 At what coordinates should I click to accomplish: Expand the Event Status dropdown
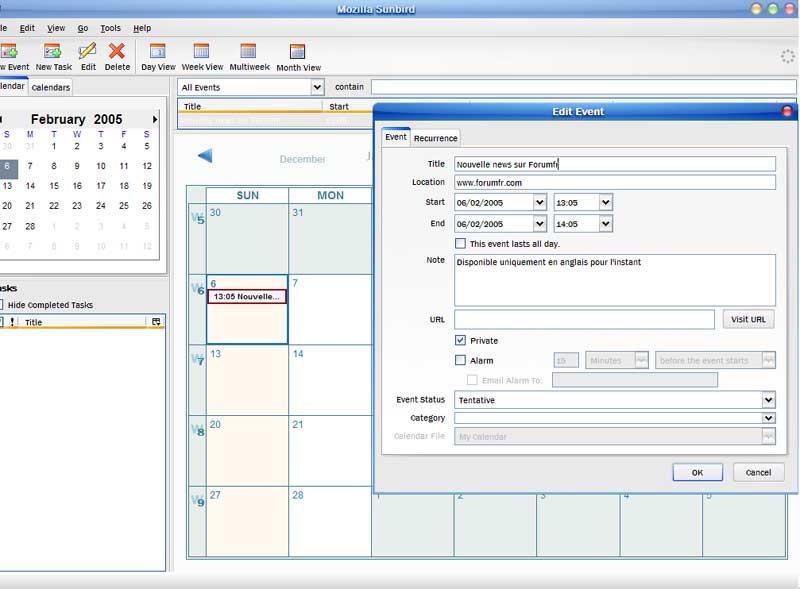768,400
